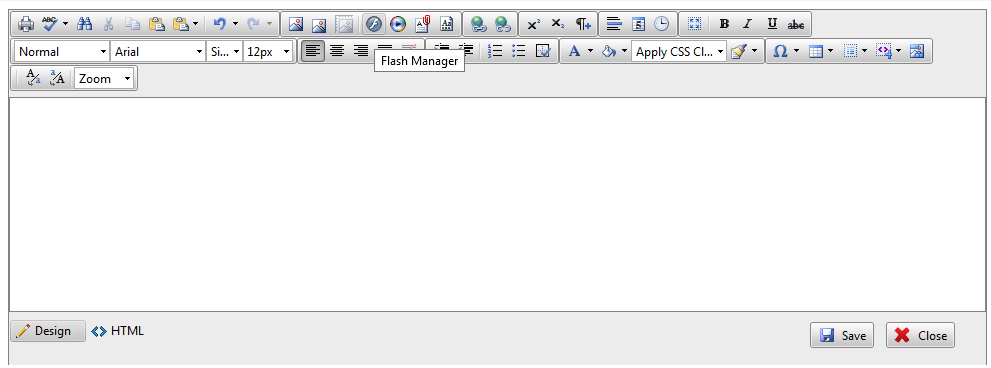Image resolution: width=991 pixels, height=368 pixels.
Task: Toggle Superscript x² formatting
Action: pyautogui.click(x=534, y=24)
